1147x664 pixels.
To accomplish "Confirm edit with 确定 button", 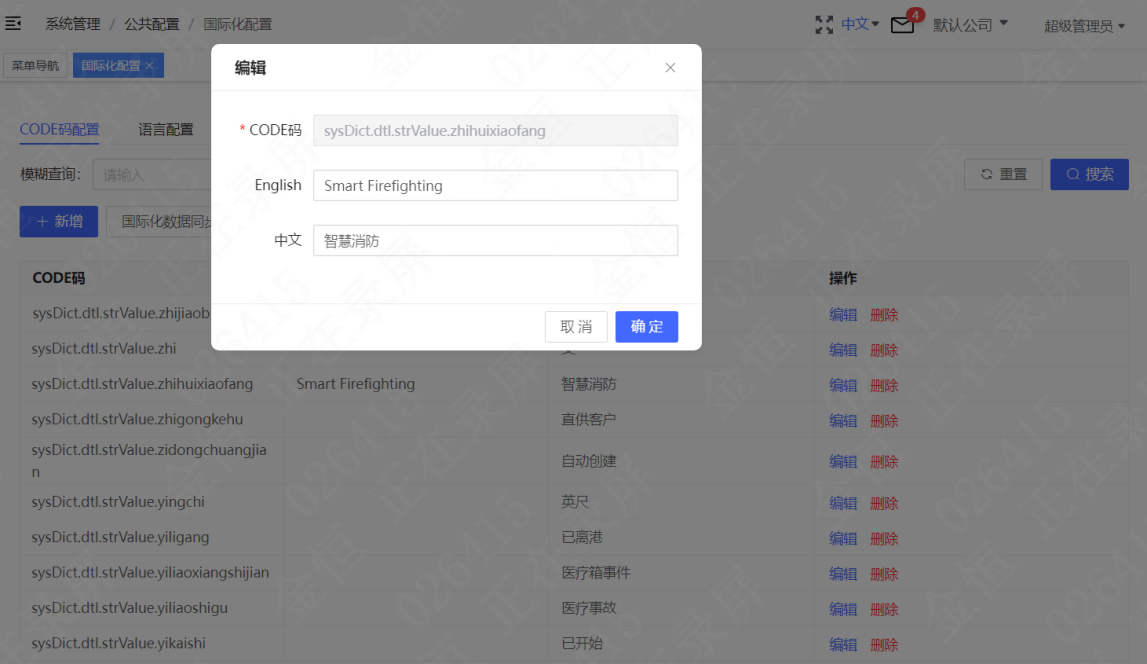I will (647, 326).
